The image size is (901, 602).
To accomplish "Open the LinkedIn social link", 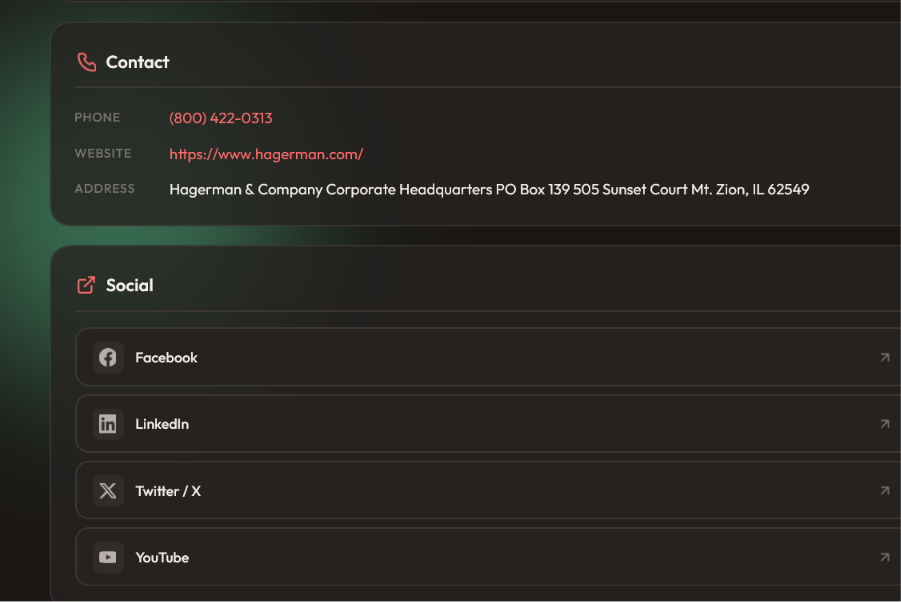I will [488, 424].
